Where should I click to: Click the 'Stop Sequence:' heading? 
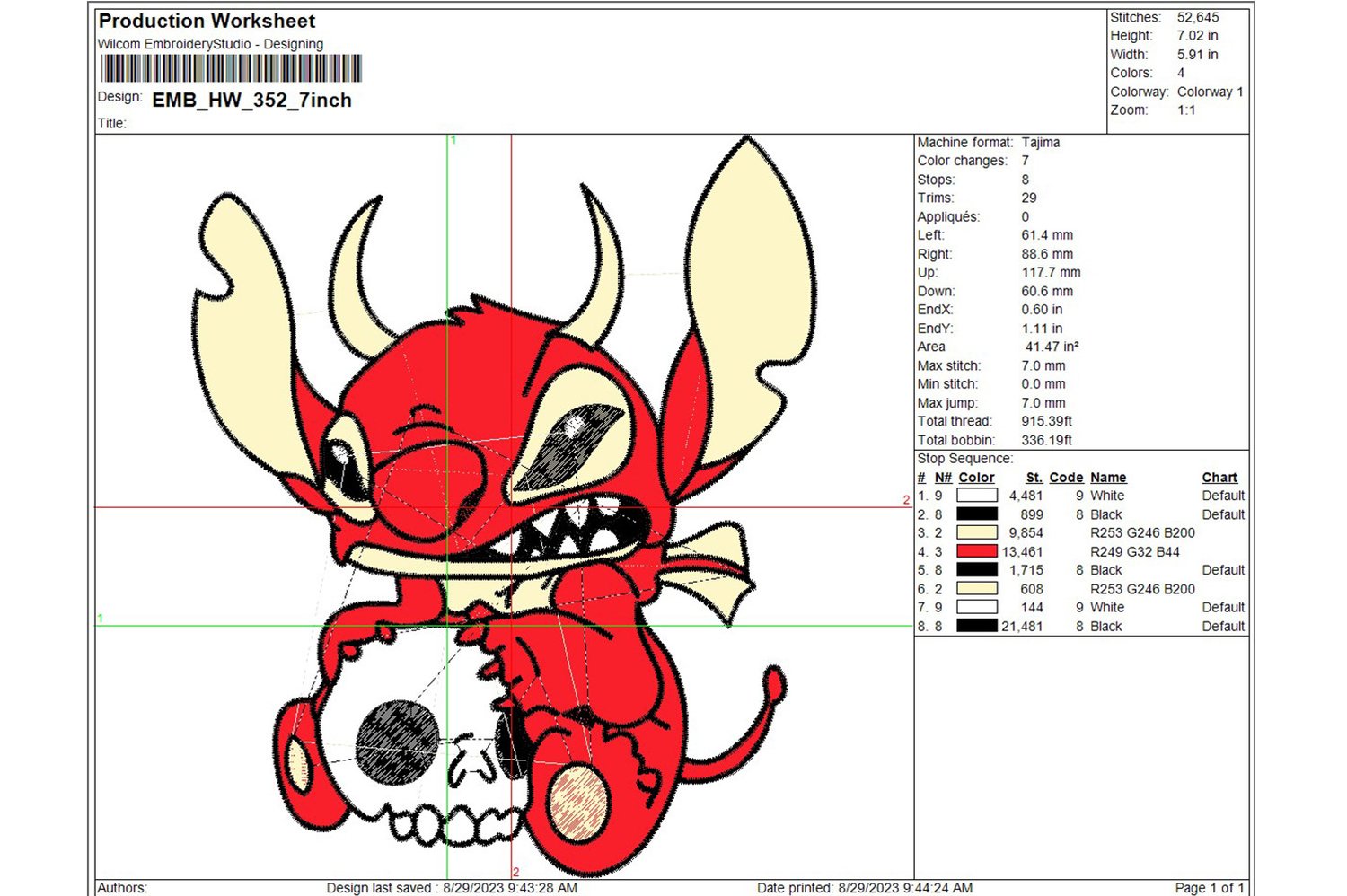(x=964, y=459)
